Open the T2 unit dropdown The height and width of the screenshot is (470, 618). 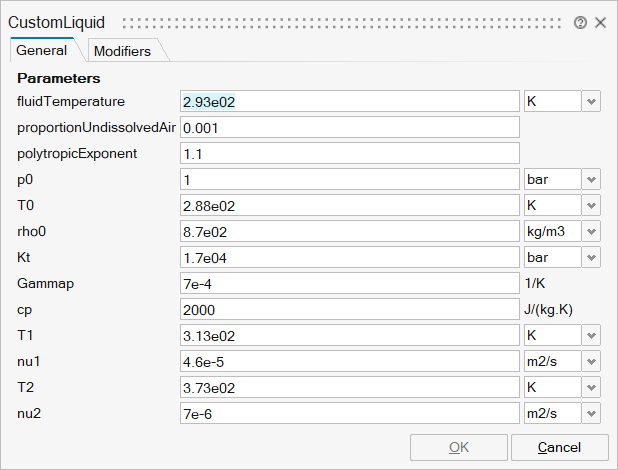[x=591, y=387]
